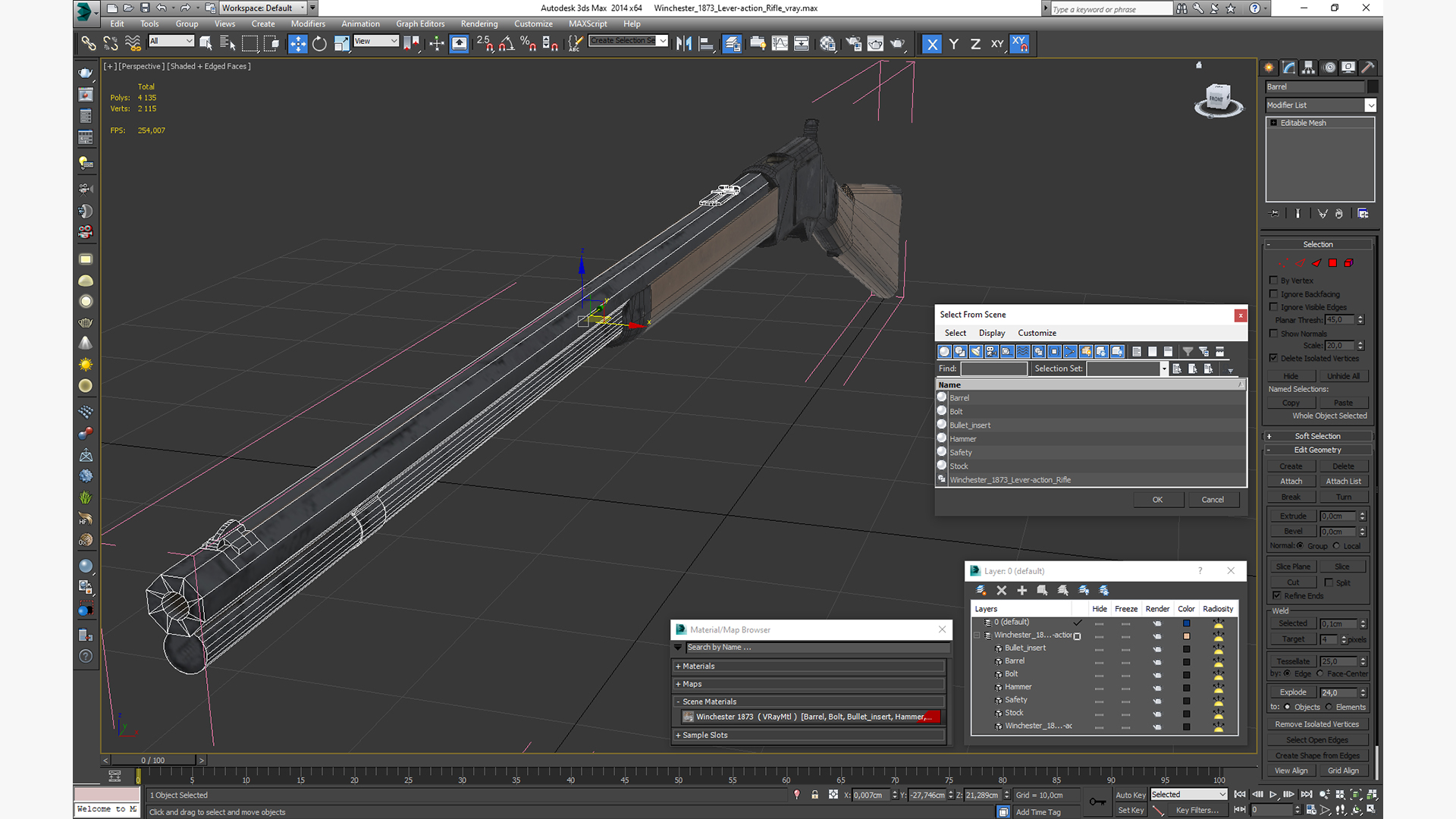Screen dimensions: 1456x819
Task: Click polygon sub-object selection icon
Action: tap(1332, 263)
